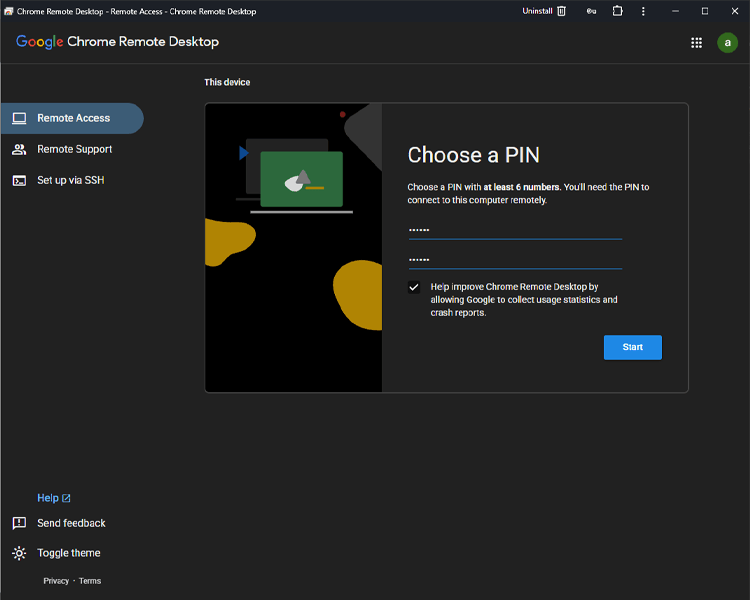Click the Send feedback icon

click(19, 523)
